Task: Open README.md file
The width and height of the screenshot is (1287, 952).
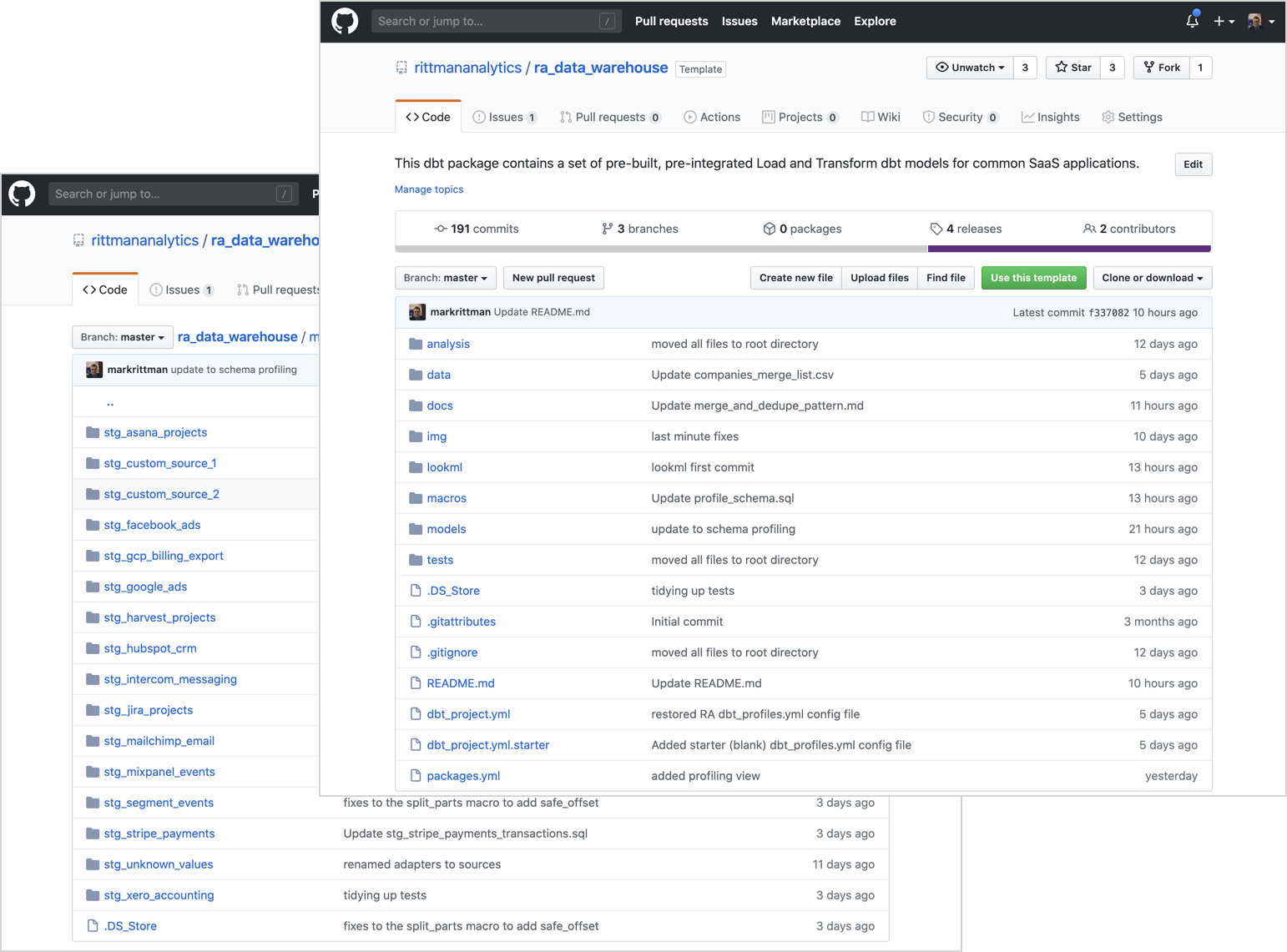Action: (461, 683)
